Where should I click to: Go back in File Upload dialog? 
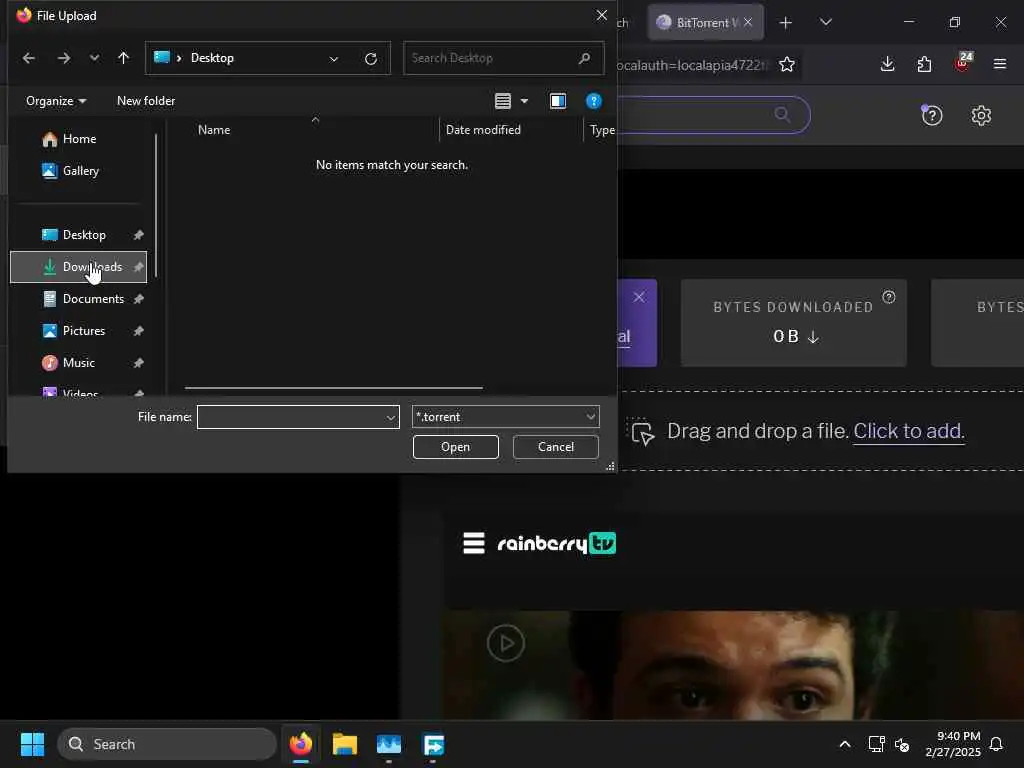click(29, 58)
